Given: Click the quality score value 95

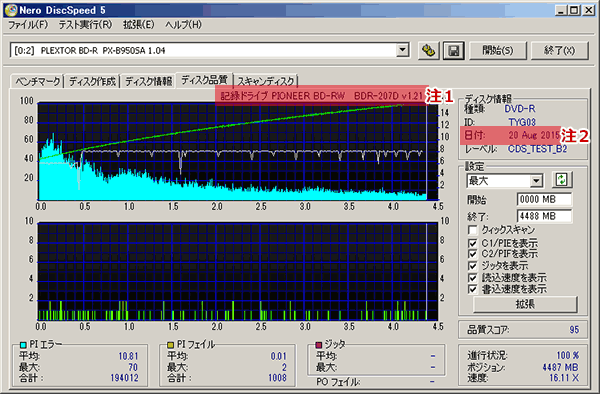Looking at the screenshot, I should tap(574, 330).
